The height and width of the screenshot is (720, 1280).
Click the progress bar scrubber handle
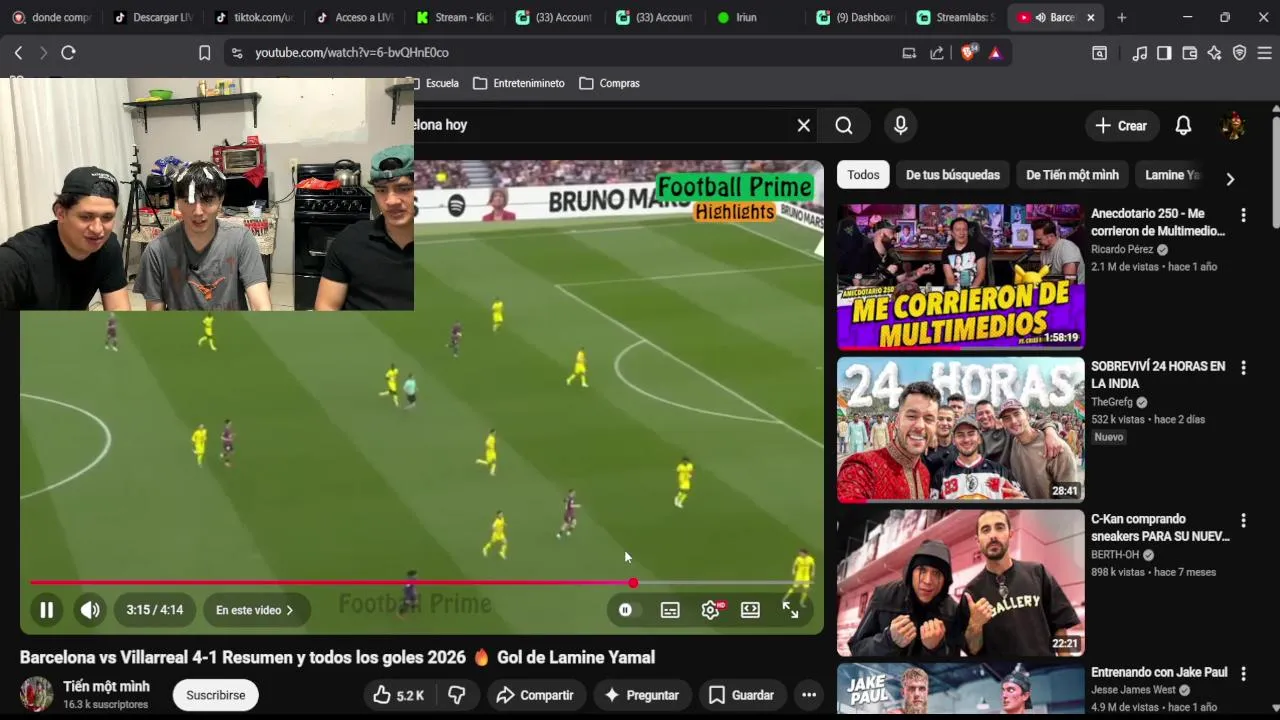(633, 582)
